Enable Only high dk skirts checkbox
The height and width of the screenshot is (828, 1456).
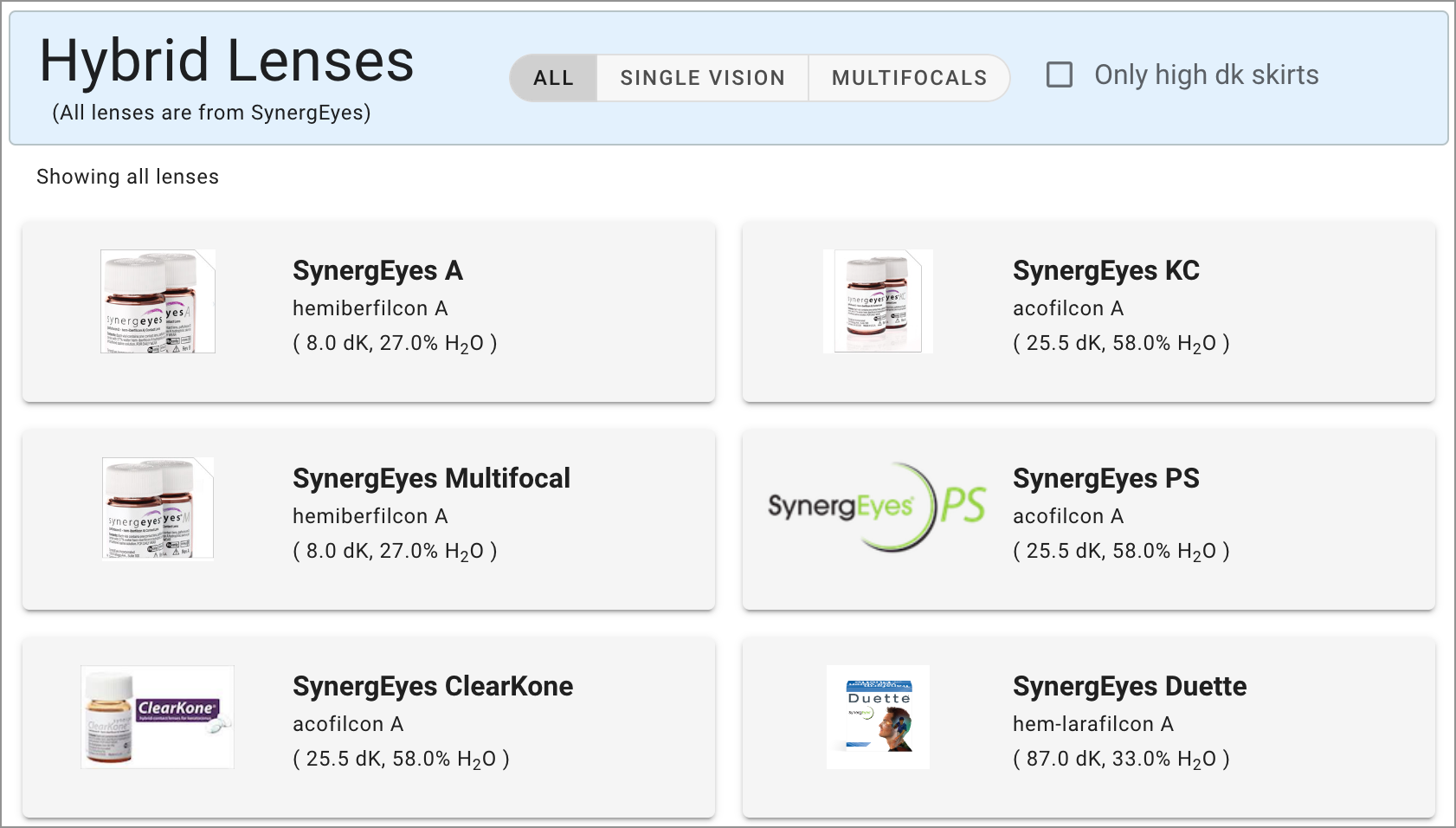click(1060, 75)
